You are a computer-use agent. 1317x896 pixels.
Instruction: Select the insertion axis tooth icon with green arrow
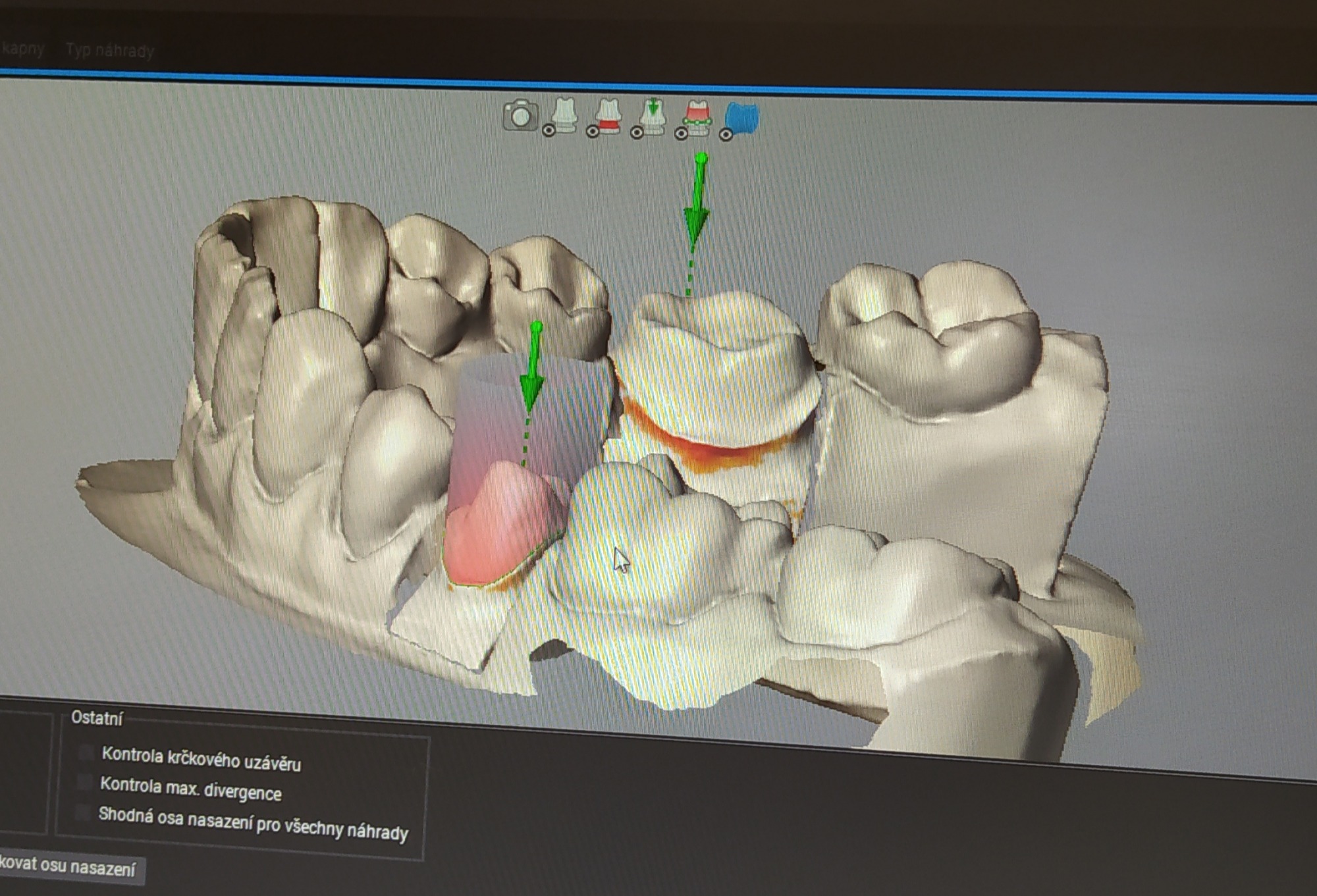click(x=653, y=115)
